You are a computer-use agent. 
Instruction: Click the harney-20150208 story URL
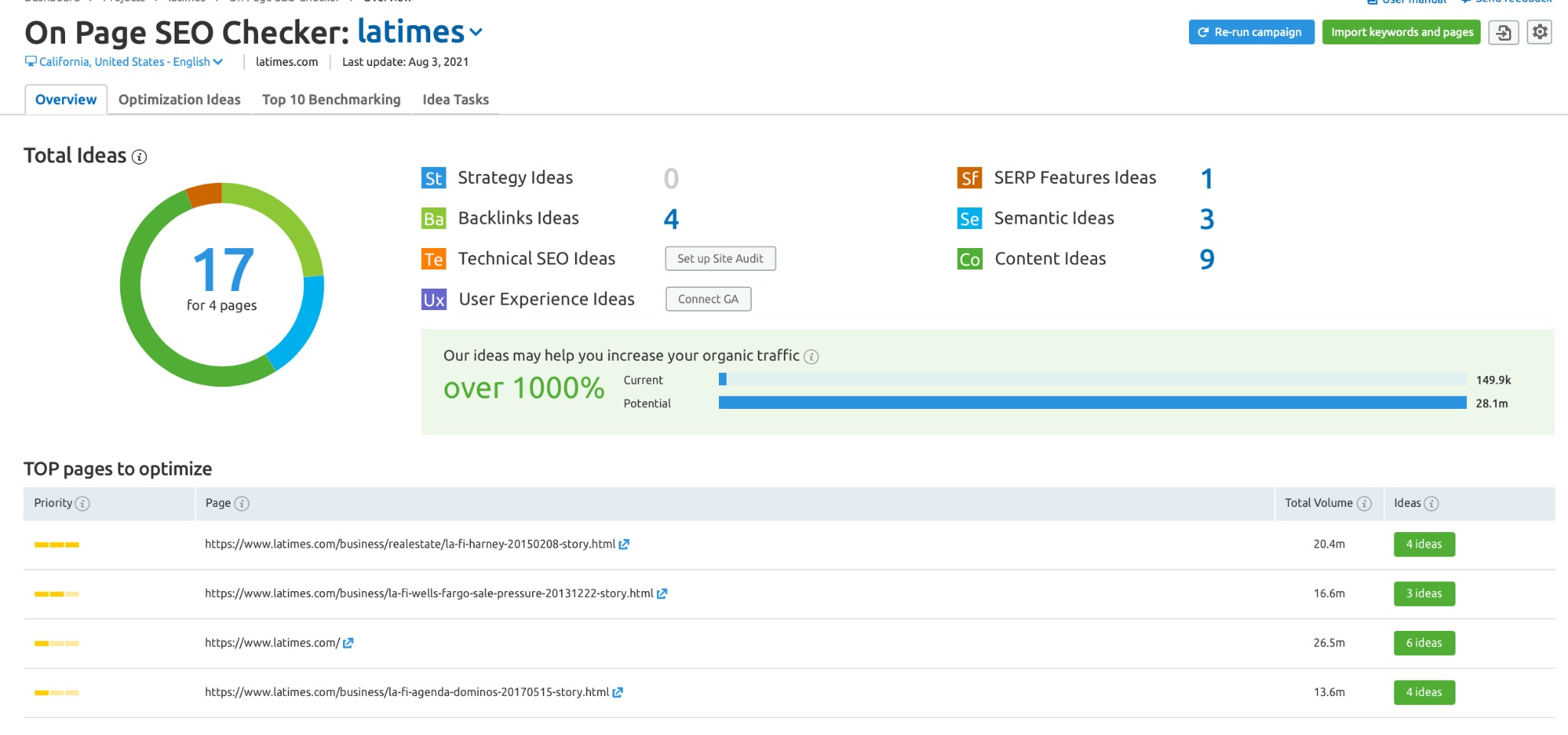(410, 544)
